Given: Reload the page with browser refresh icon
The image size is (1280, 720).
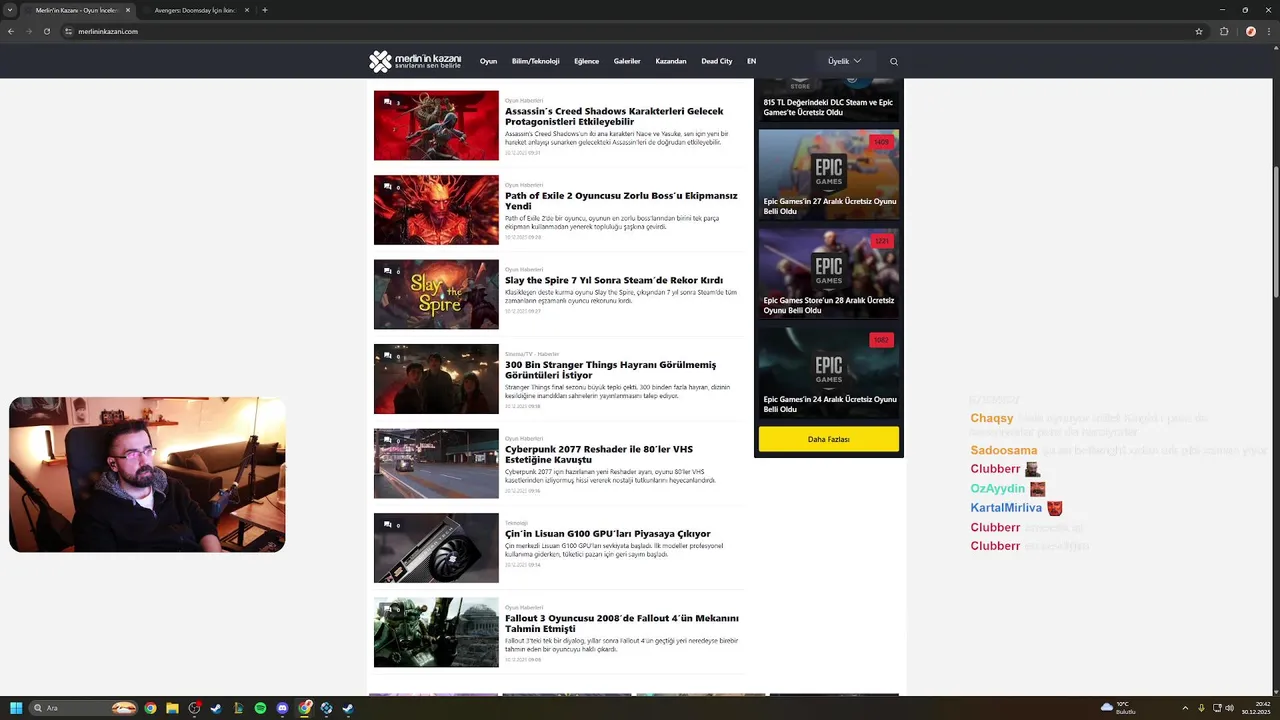Looking at the screenshot, I should click(x=46, y=31).
